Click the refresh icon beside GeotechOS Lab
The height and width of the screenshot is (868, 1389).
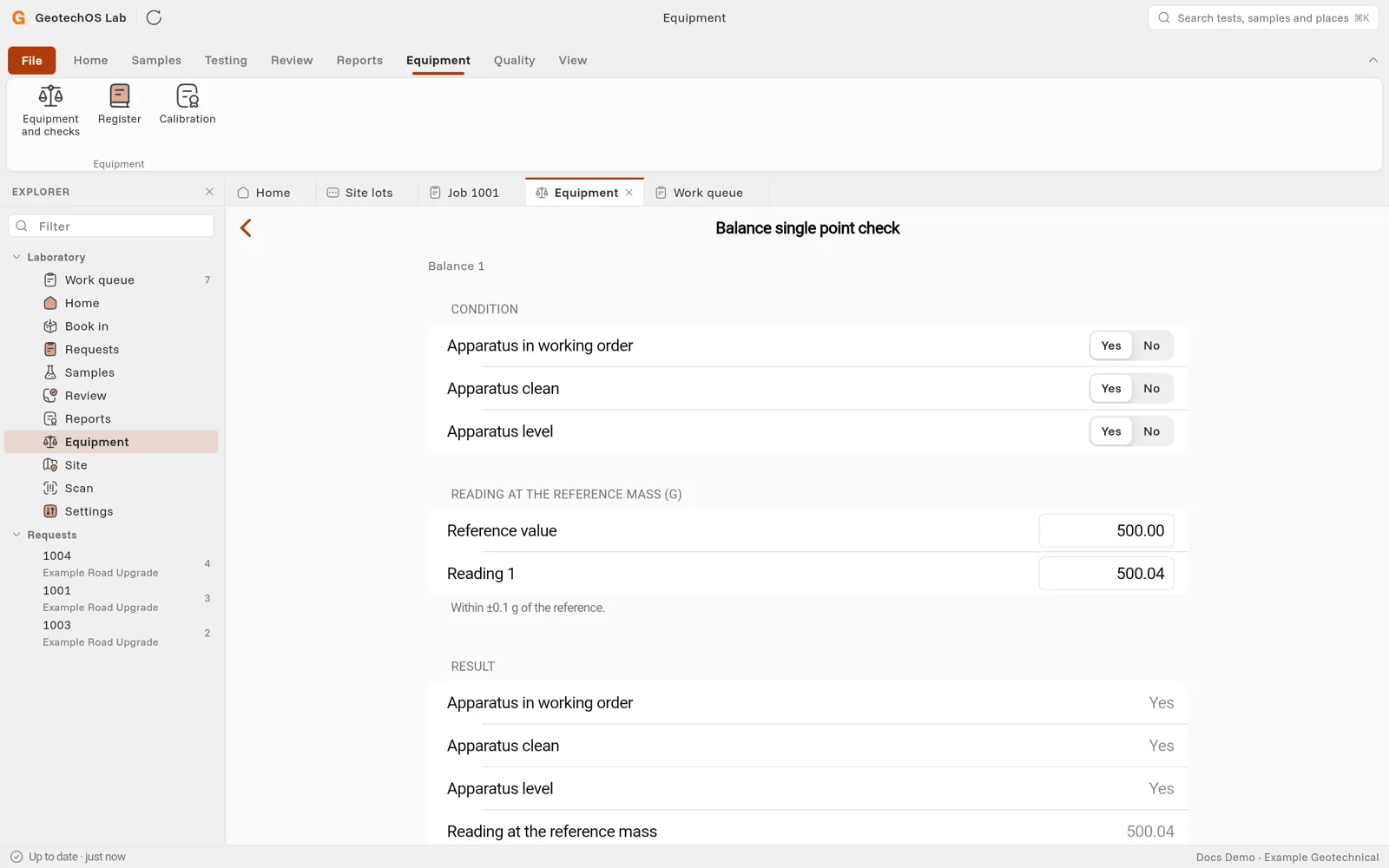tap(154, 17)
